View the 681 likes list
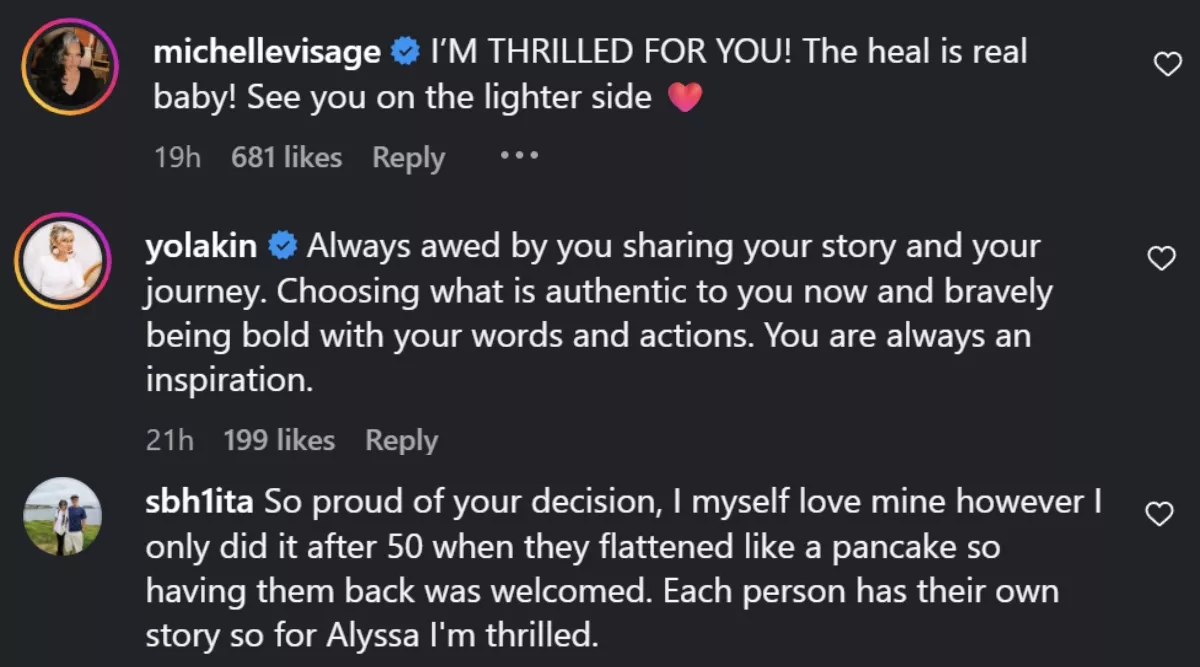The image size is (1200, 667). pyautogui.click(x=286, y=157)
